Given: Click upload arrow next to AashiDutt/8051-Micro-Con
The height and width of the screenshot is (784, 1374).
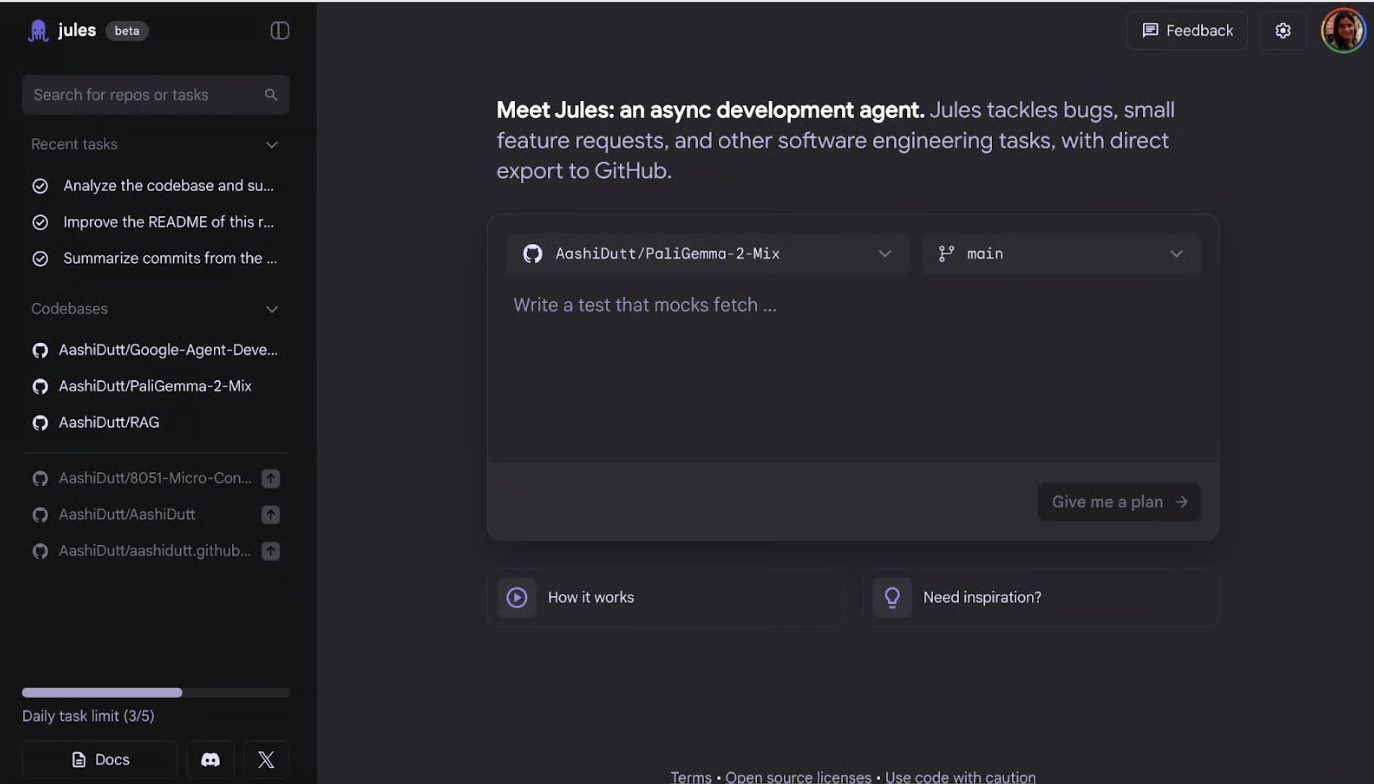Looking at the screenshot, I should point(271,479).
